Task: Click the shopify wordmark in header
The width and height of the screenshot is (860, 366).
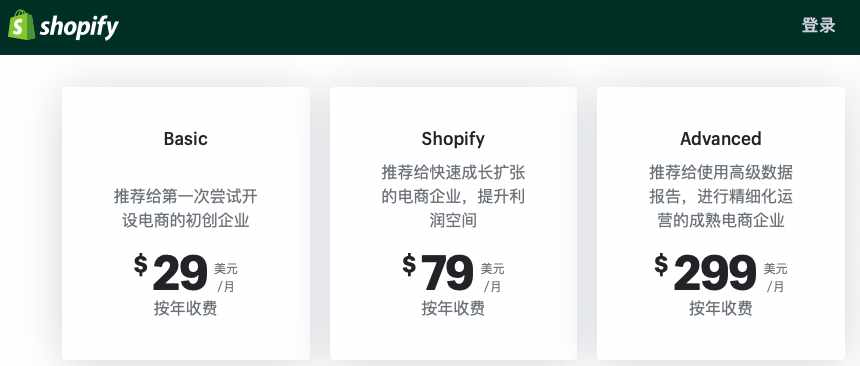Action: (x=79, y=27)
